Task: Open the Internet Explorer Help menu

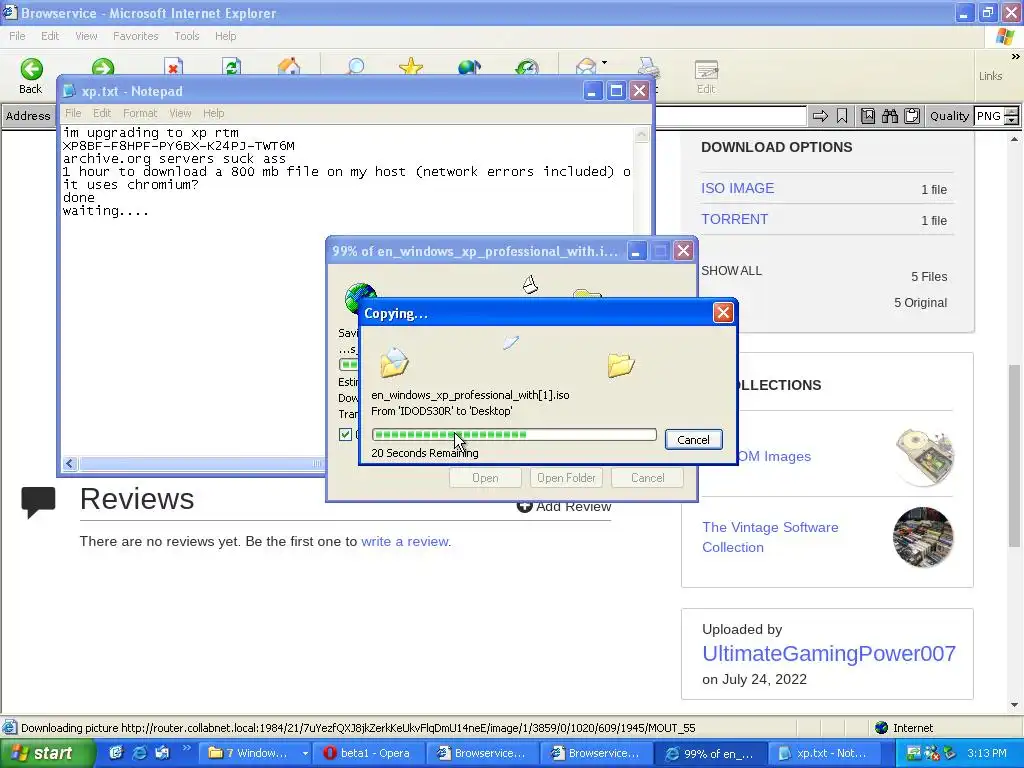Action: click(x=225, y=36)
